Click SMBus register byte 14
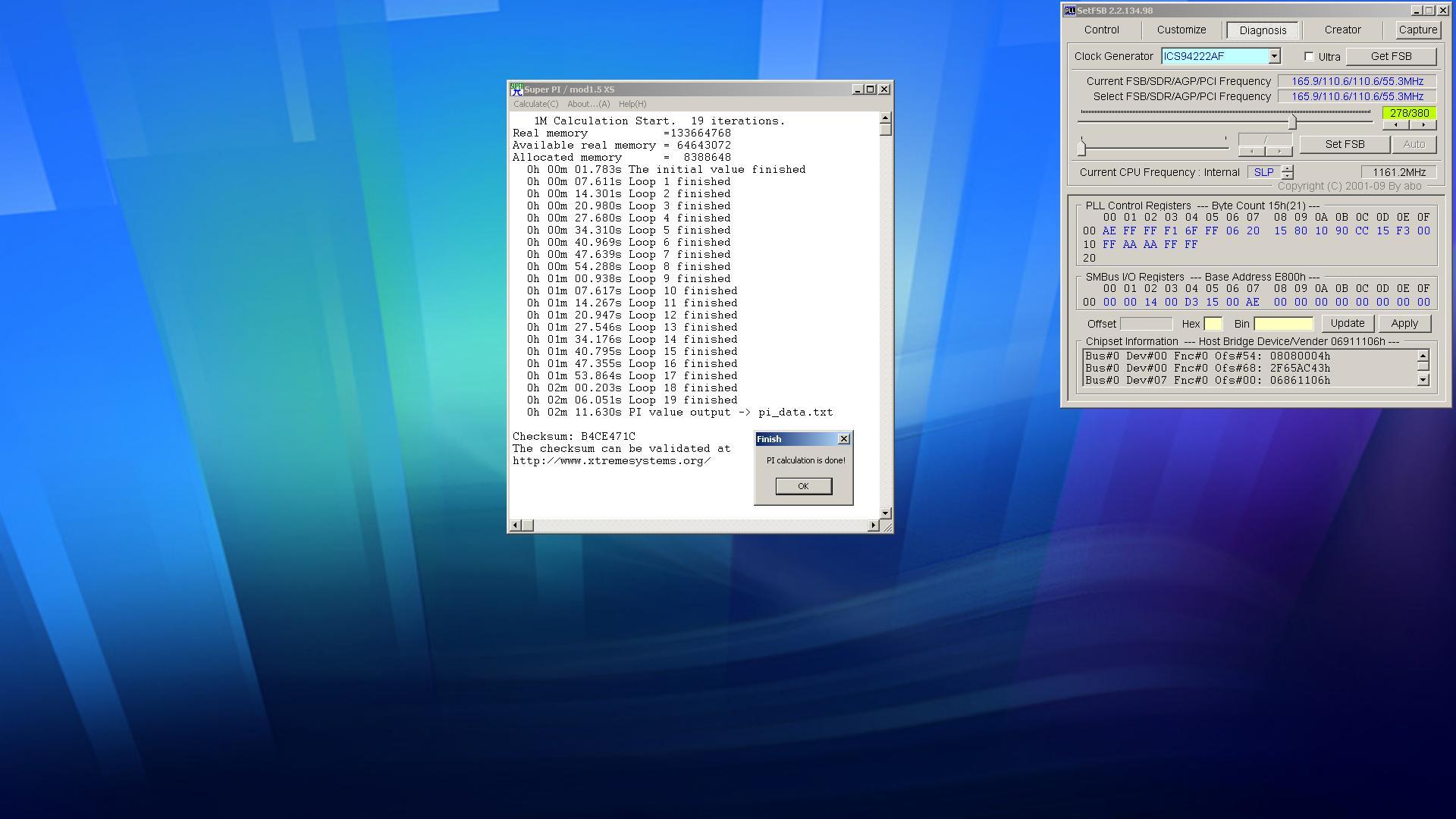This screenshot has height=819, width=1456. [x=1150, y=303]
